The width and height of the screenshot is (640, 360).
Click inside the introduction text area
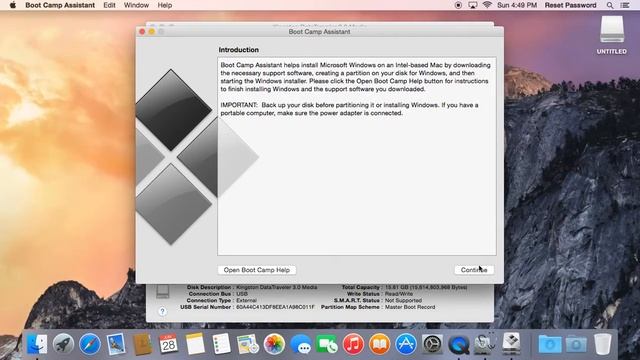(x=357, y=156)
